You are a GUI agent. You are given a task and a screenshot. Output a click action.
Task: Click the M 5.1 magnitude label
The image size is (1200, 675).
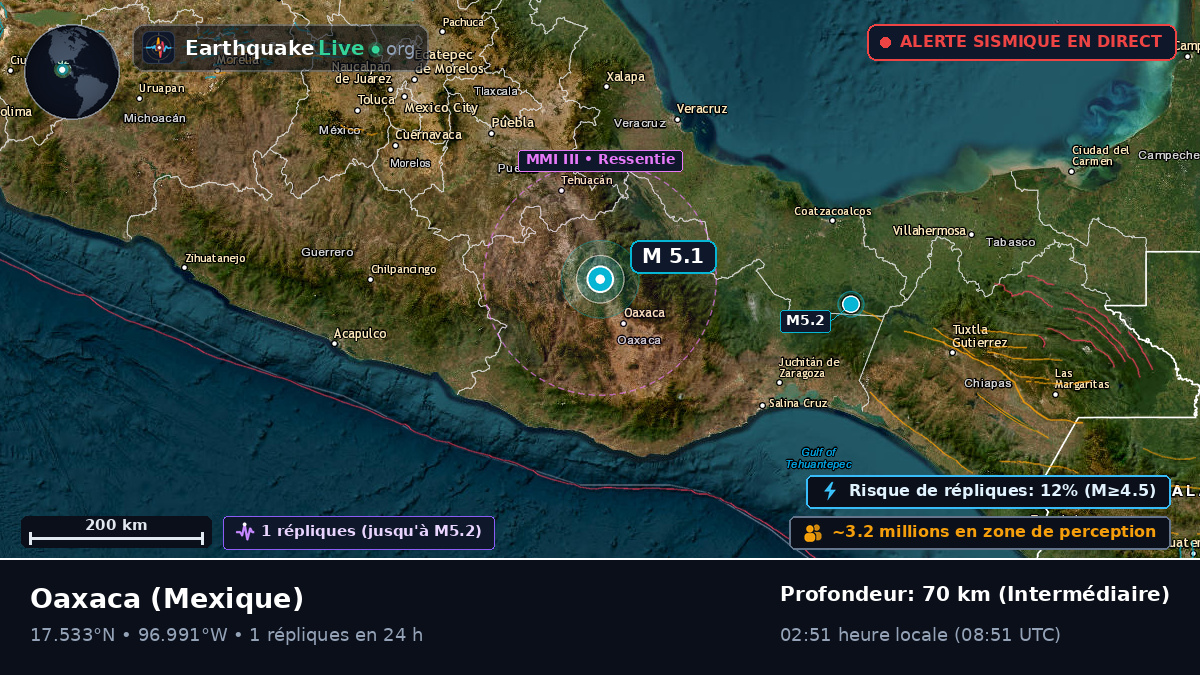pos(673,257)
